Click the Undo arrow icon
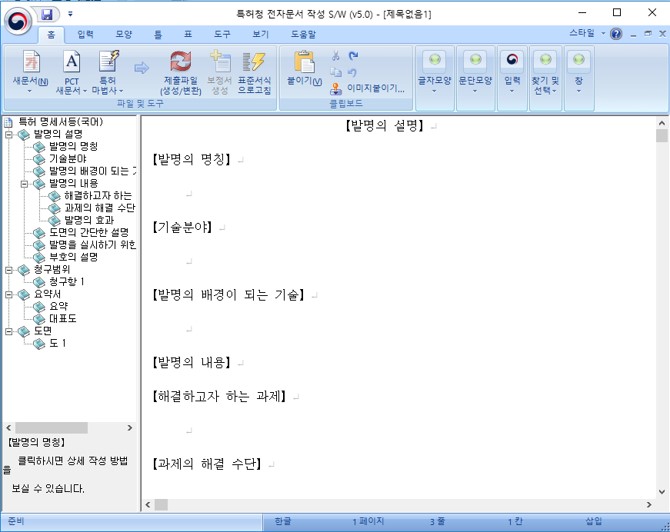The width and height of the screenshot is (670, 532). [352, 72]
